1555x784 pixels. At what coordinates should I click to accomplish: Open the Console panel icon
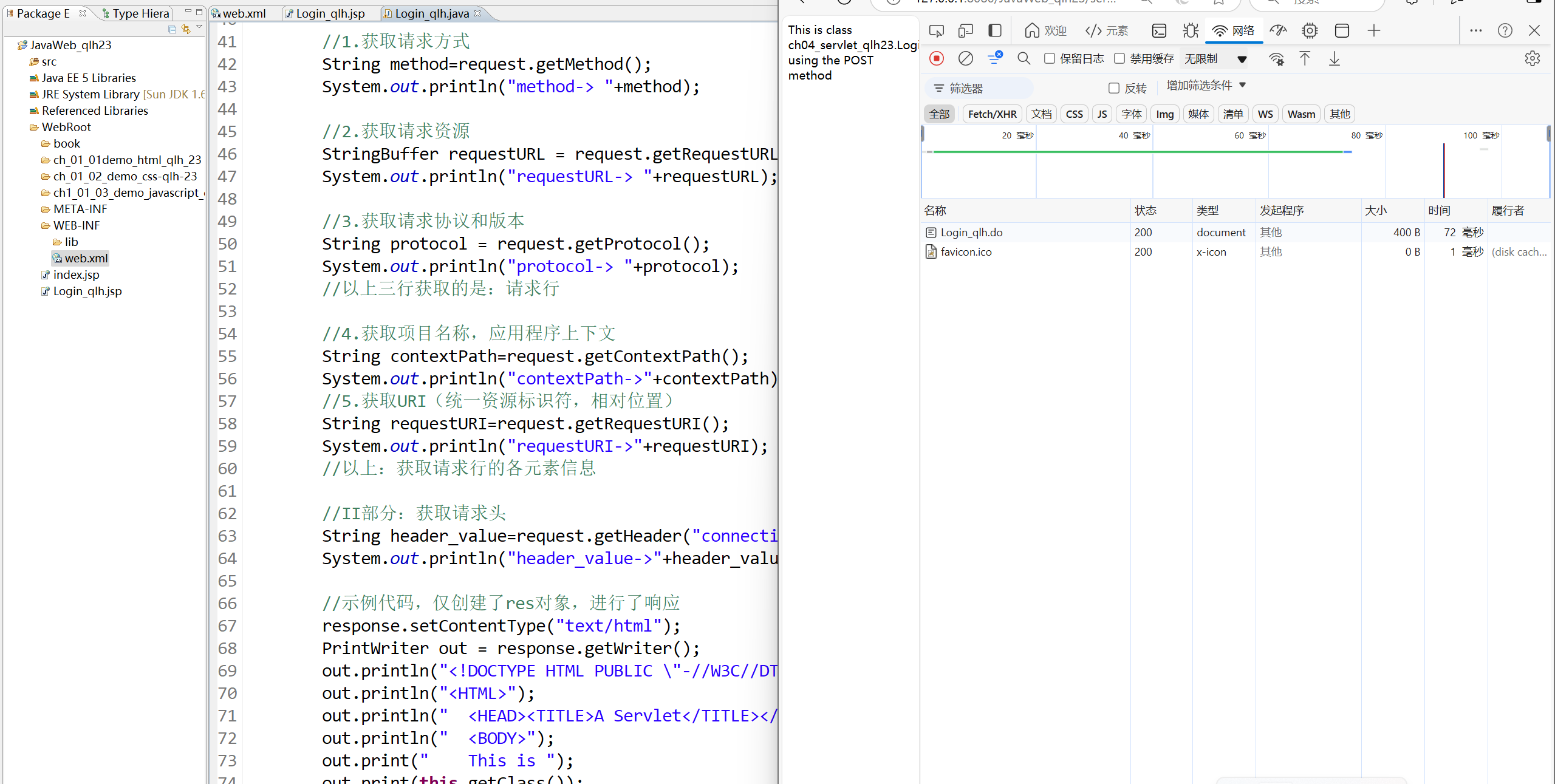[1159, 30]
